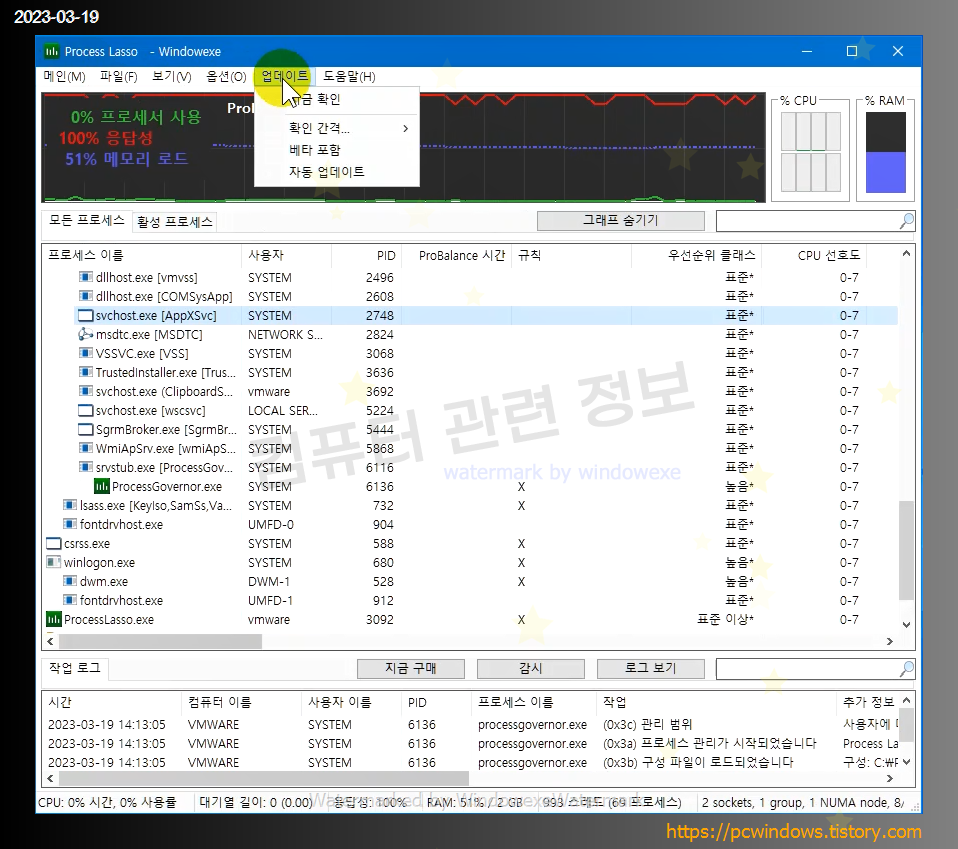Open the 메인(M) menu
This screenshot has width=958, height=849.
point(64,76)
